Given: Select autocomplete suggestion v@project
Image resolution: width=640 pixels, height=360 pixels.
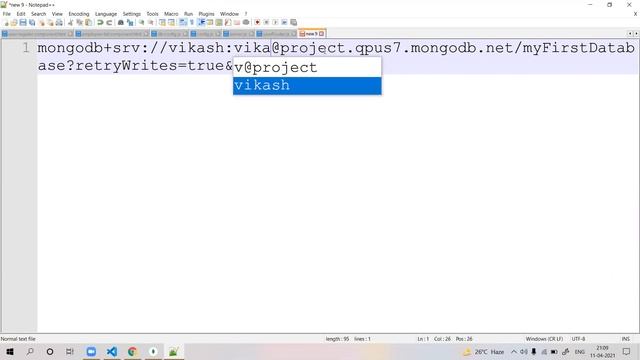Looking at the screenshot, I should point(307,67).
